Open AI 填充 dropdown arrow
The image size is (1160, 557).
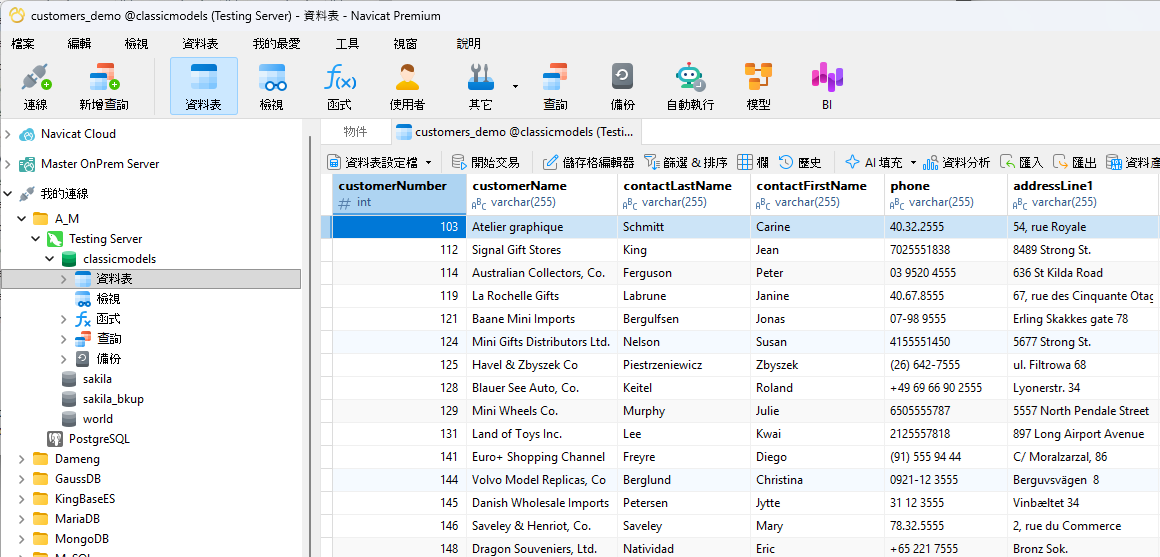913,163
